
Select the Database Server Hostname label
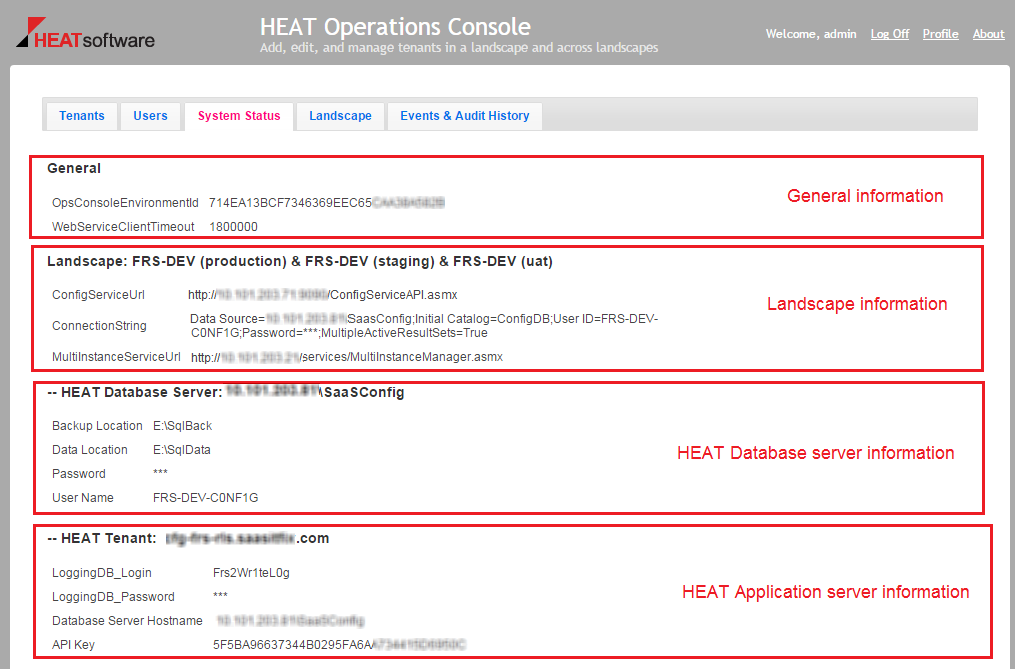[x=127, y=620]
